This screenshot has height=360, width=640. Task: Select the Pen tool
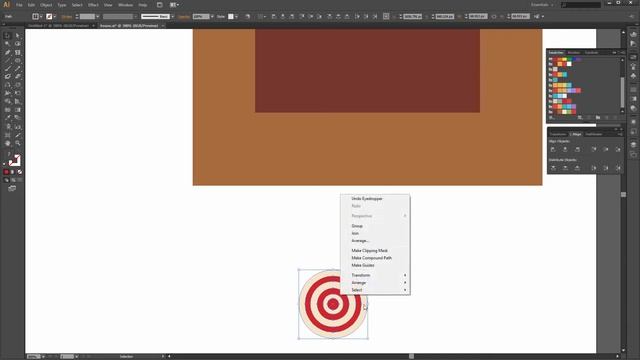[7, 52]
